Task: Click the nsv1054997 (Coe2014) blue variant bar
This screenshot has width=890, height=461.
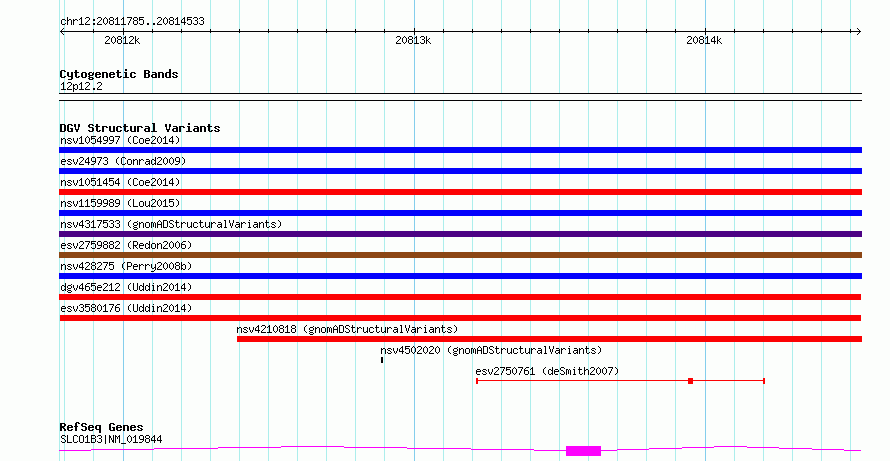Action: [x=460, y=150]
